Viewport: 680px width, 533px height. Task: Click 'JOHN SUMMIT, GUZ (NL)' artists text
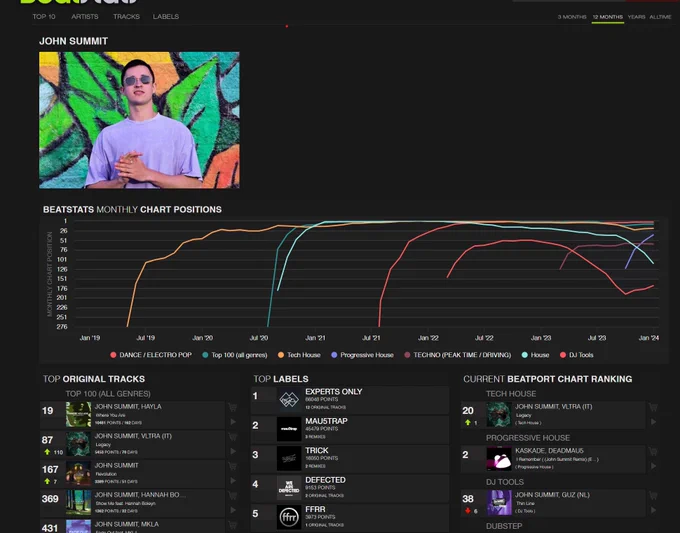(552, 495)
